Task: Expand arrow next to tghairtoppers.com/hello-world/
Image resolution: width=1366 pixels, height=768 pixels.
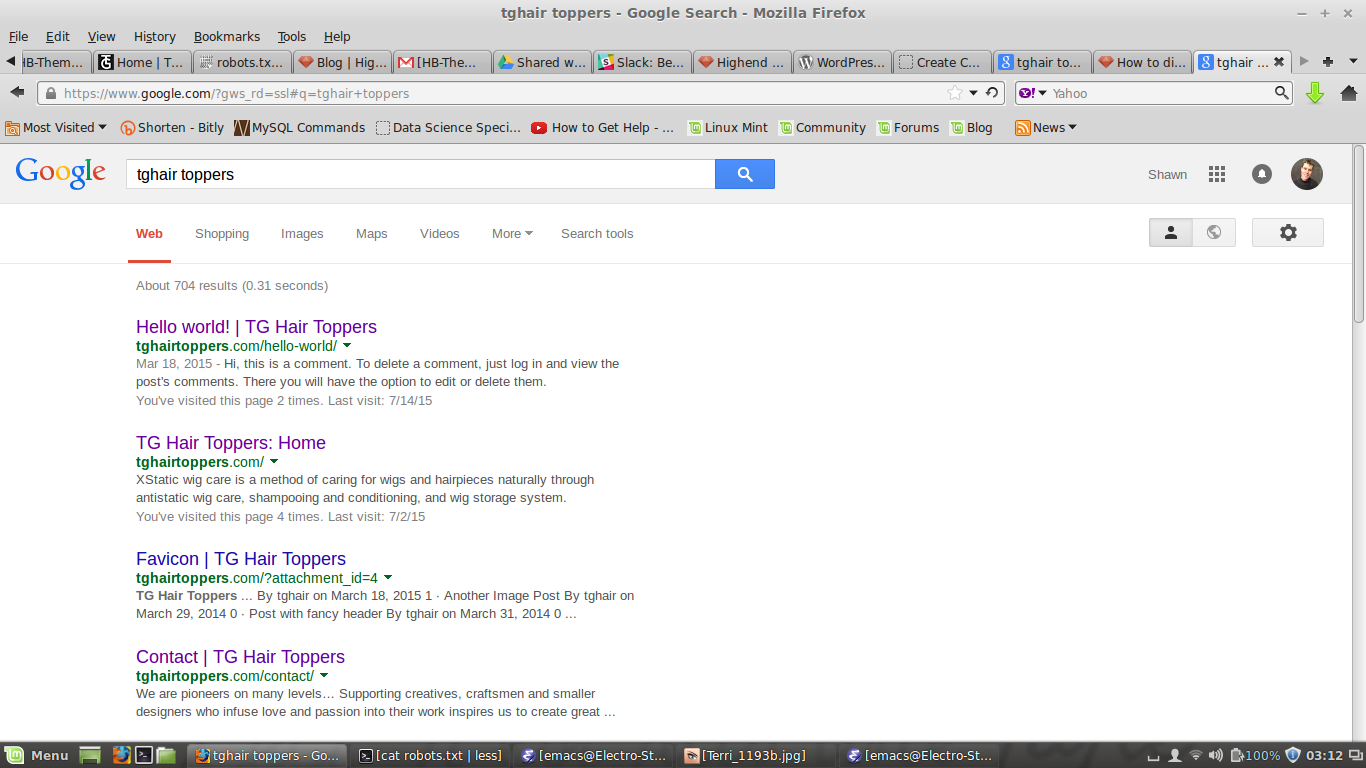Action: click(x=347, y=345)
